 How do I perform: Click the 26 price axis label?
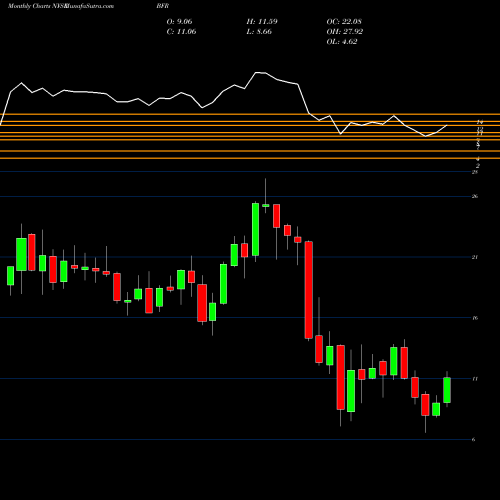475,196
